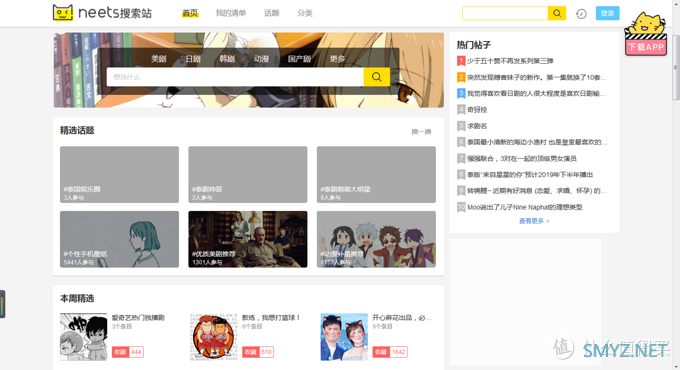This screenshot has height=370, width=680.
Task: Open the 爱奇艺热门独播剧 manga thumbnail
Action: pyautogui.click(x=83, y=337)
